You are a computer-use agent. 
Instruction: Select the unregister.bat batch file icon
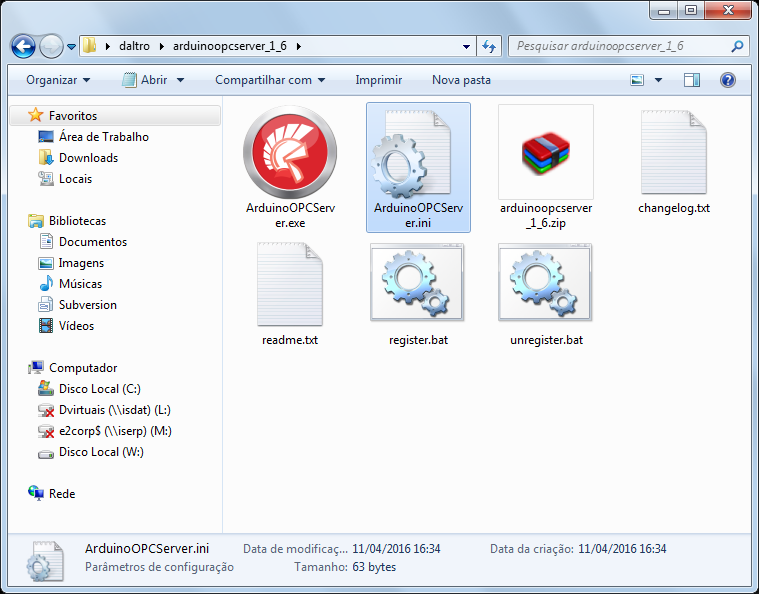pyautogui.click(x=545, y=282)
